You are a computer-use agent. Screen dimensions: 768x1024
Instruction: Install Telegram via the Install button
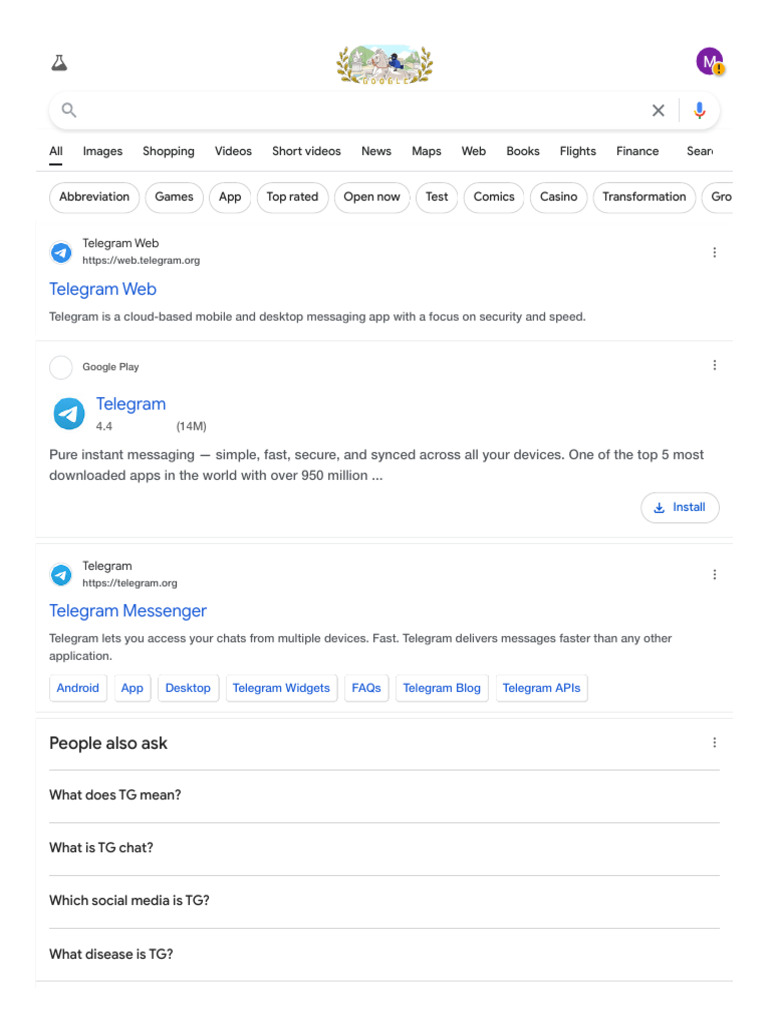680,508
